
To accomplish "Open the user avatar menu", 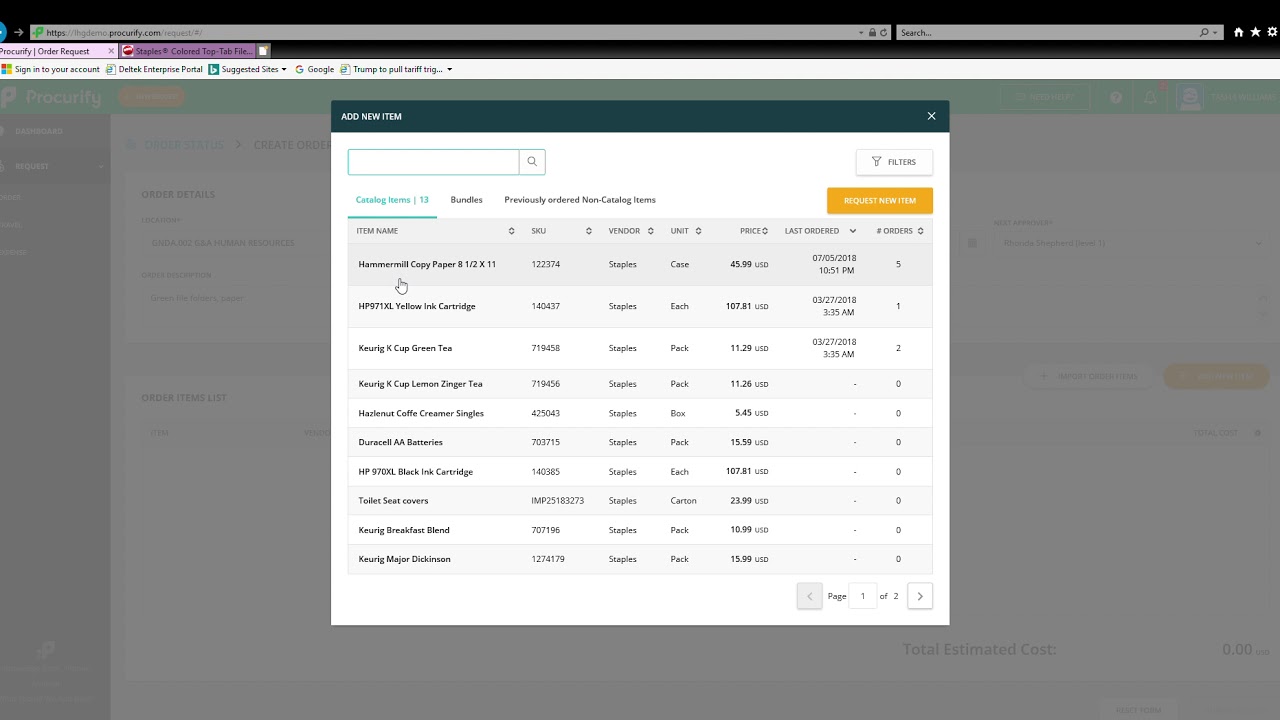I will (1190, 97).
